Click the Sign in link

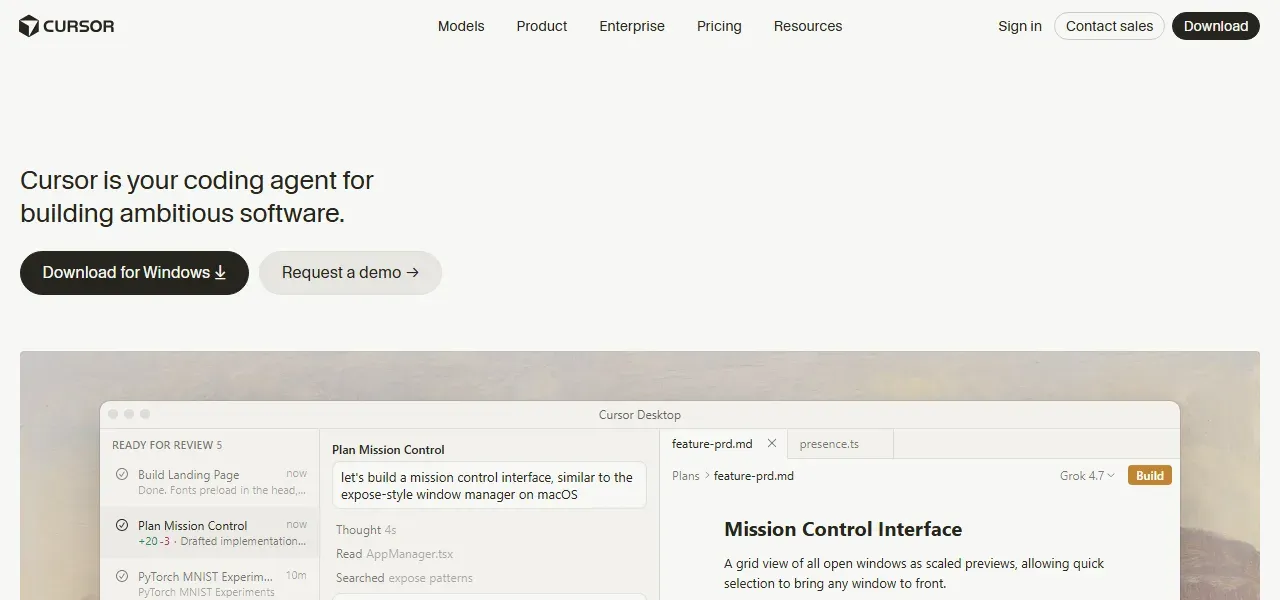[1020, 26]
